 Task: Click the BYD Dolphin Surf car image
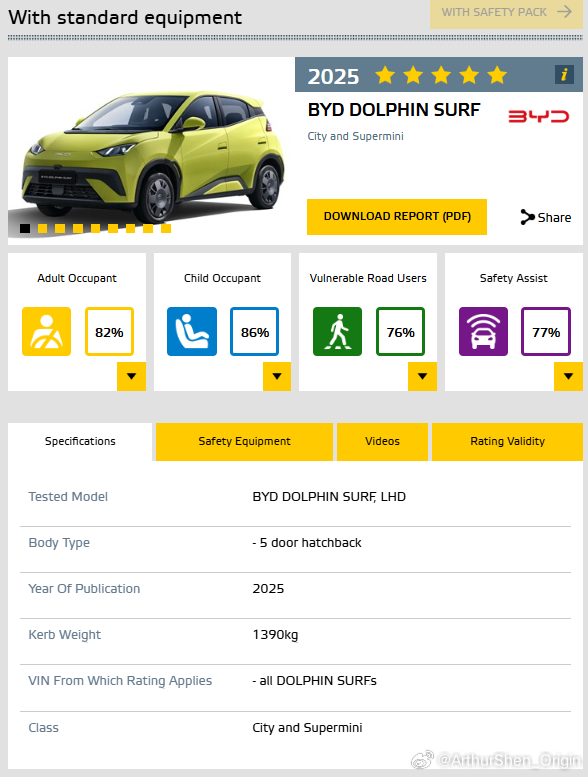coord(153,156)
